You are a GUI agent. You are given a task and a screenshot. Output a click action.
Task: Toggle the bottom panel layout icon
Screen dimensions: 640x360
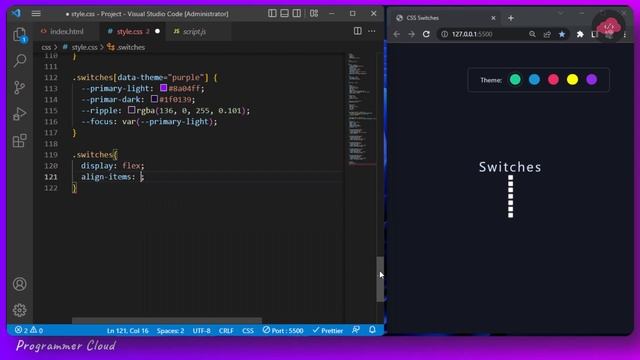click(284, 13)
